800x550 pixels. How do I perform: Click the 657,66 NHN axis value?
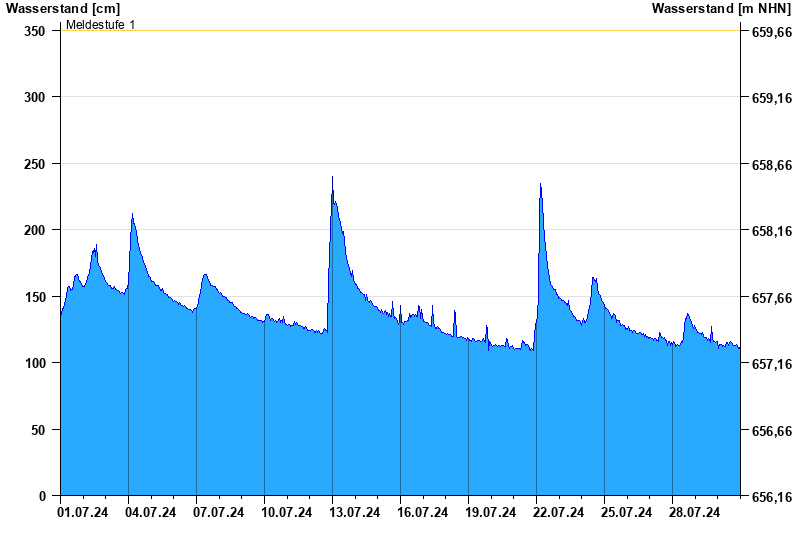coord(772,298)
